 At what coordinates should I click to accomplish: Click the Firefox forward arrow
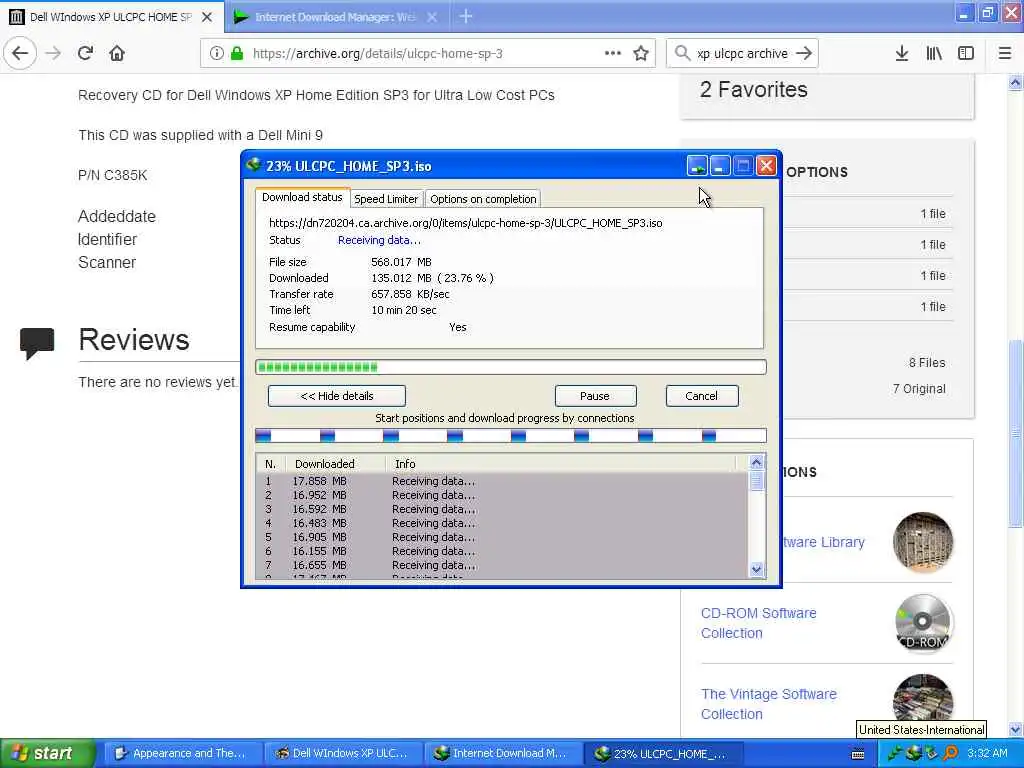54,54
